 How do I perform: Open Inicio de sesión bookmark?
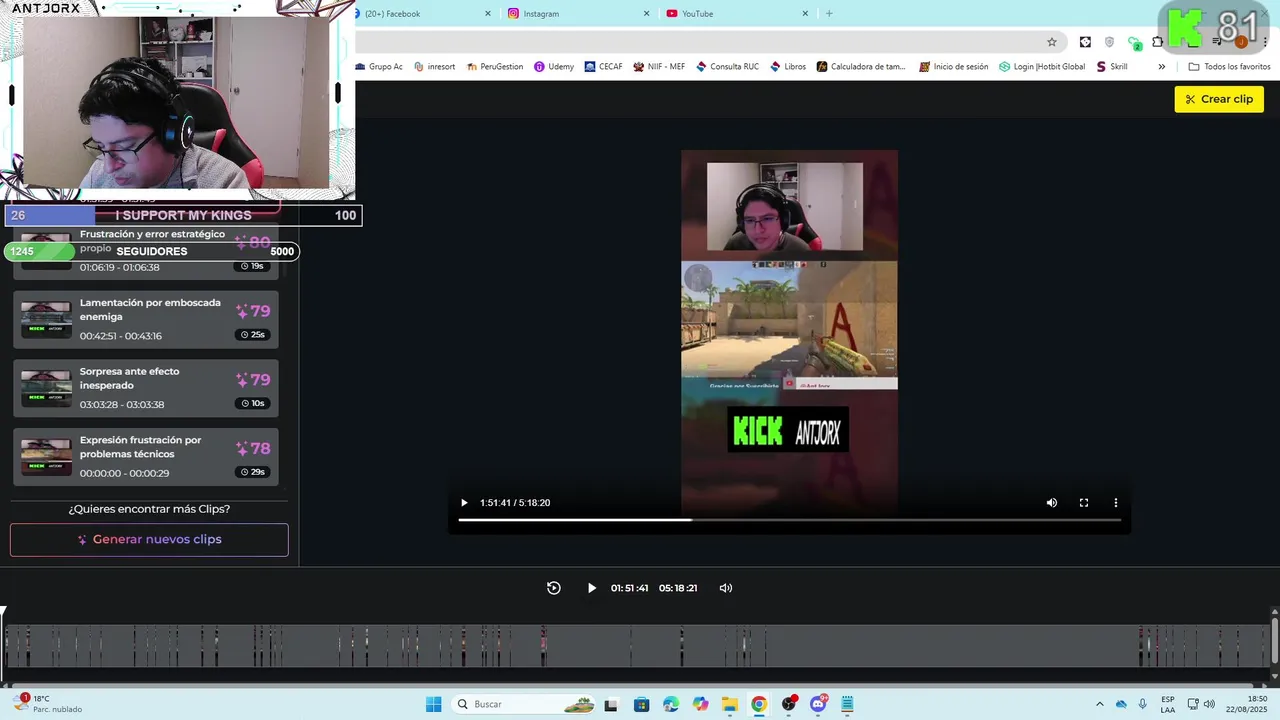point(954,67)
